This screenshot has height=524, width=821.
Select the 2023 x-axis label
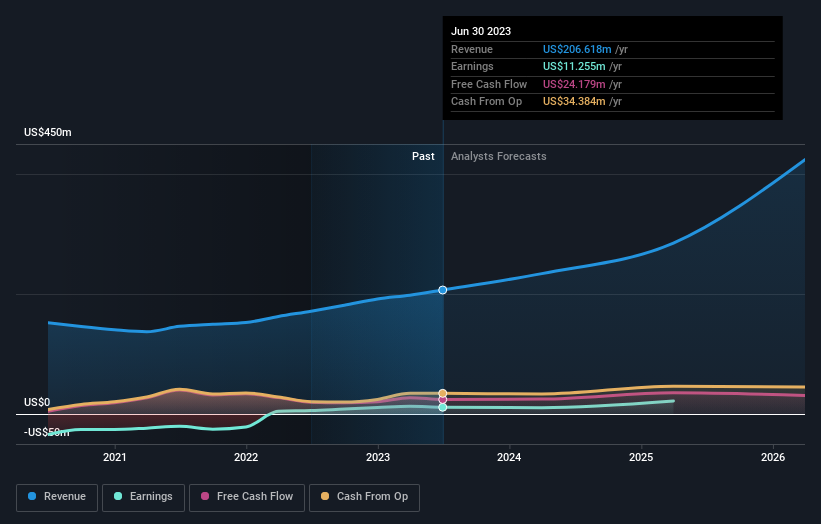pos(378,457)
